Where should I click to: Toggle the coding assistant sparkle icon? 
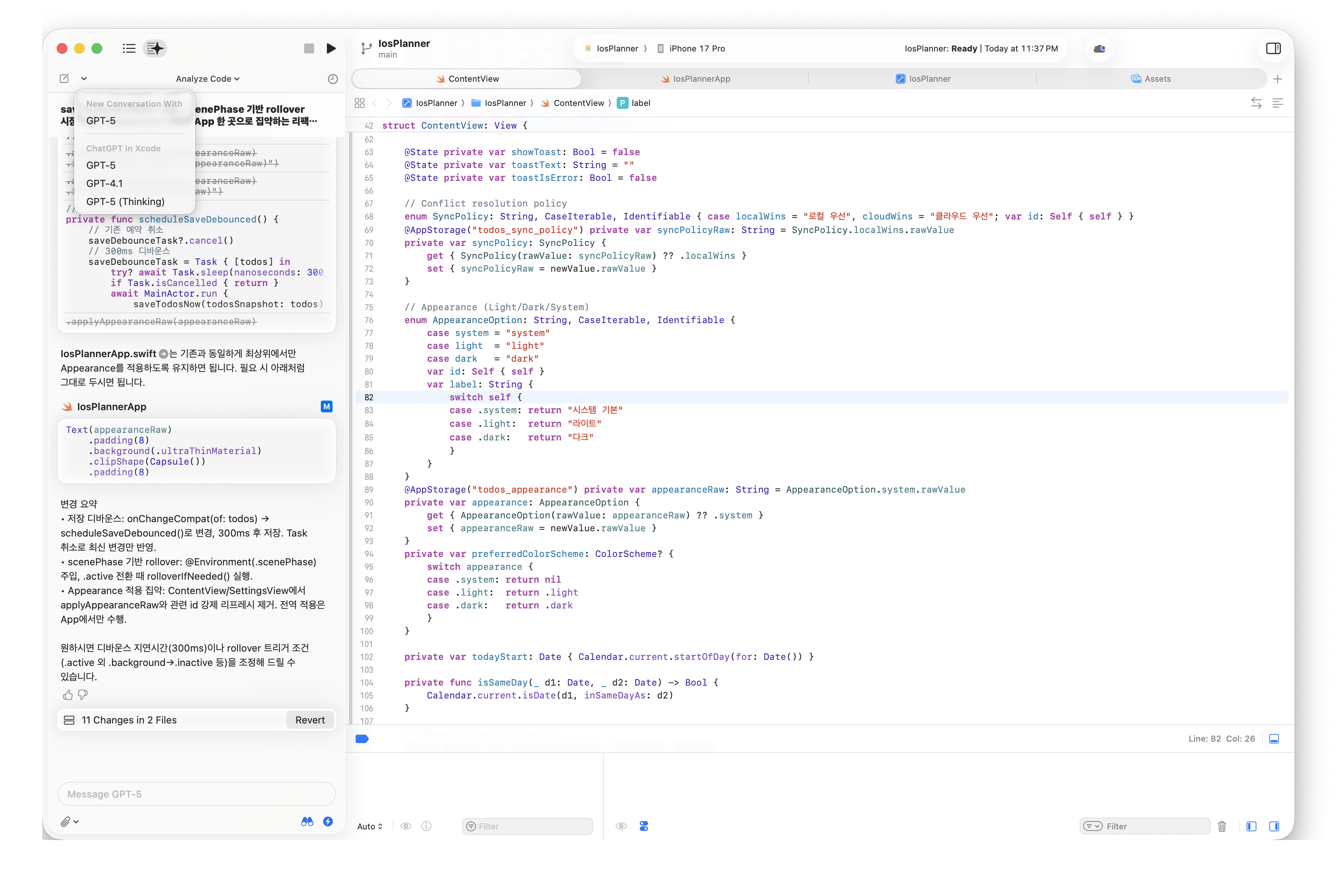[155, 48]
